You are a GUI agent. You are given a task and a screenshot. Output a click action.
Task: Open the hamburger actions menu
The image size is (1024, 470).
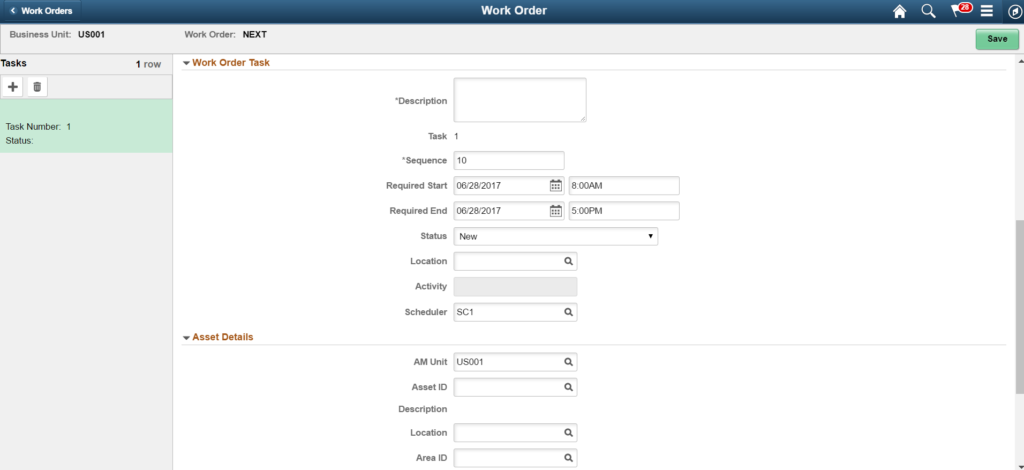coord(987,11)
